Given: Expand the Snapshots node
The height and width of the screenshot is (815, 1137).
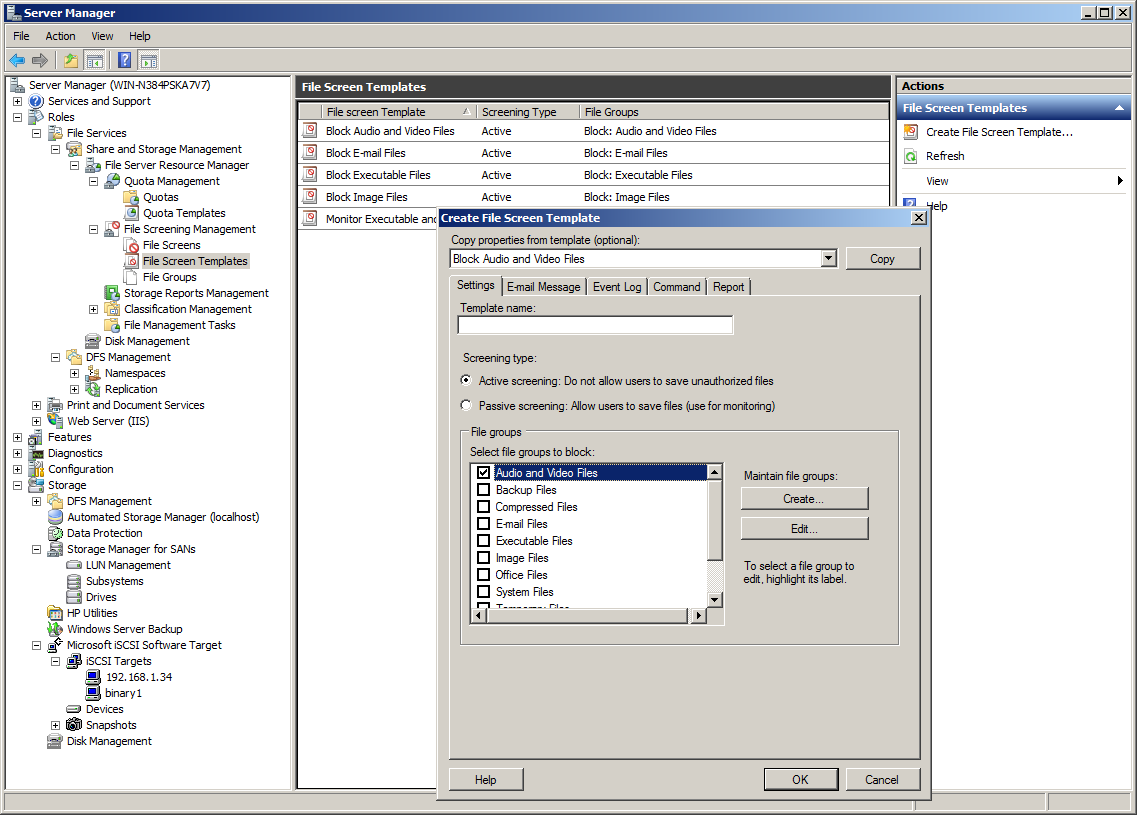Looking at the screenshot, I should pyautogui.click(x=55, y=725).
